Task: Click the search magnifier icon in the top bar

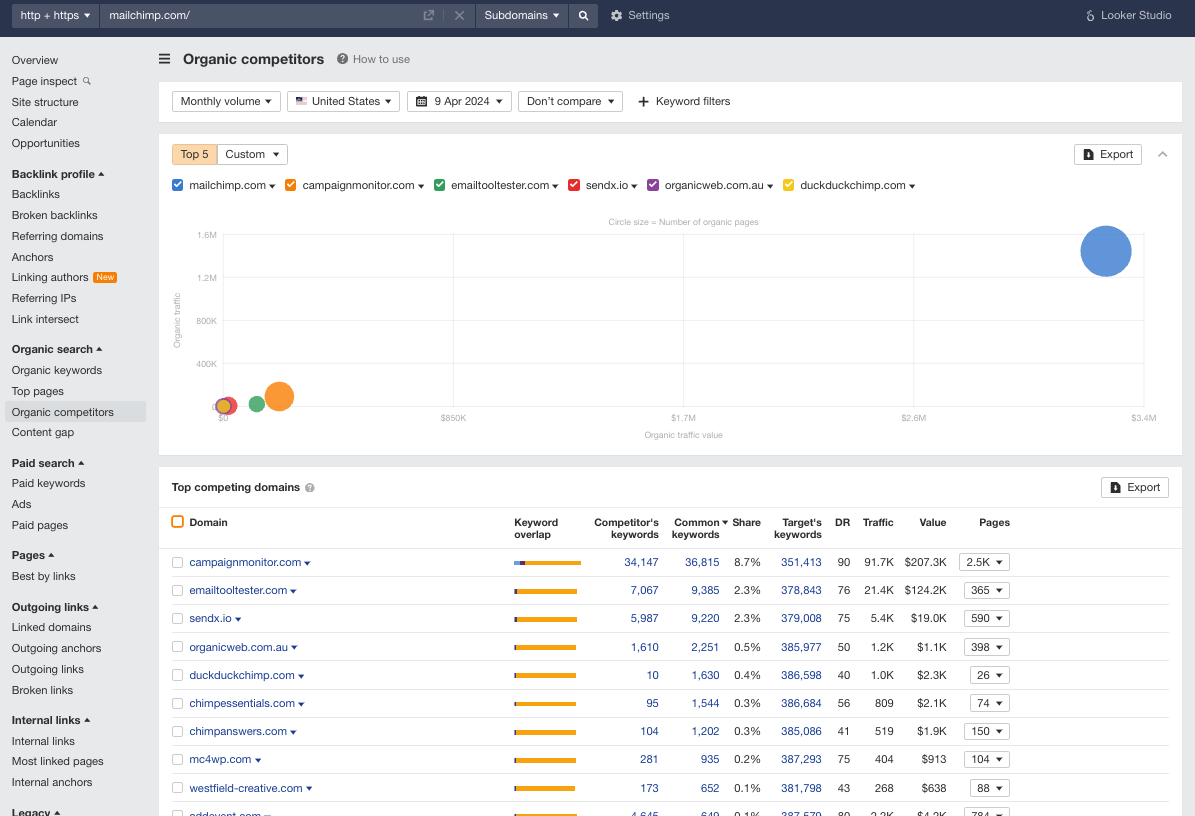Action: [583, 15]
